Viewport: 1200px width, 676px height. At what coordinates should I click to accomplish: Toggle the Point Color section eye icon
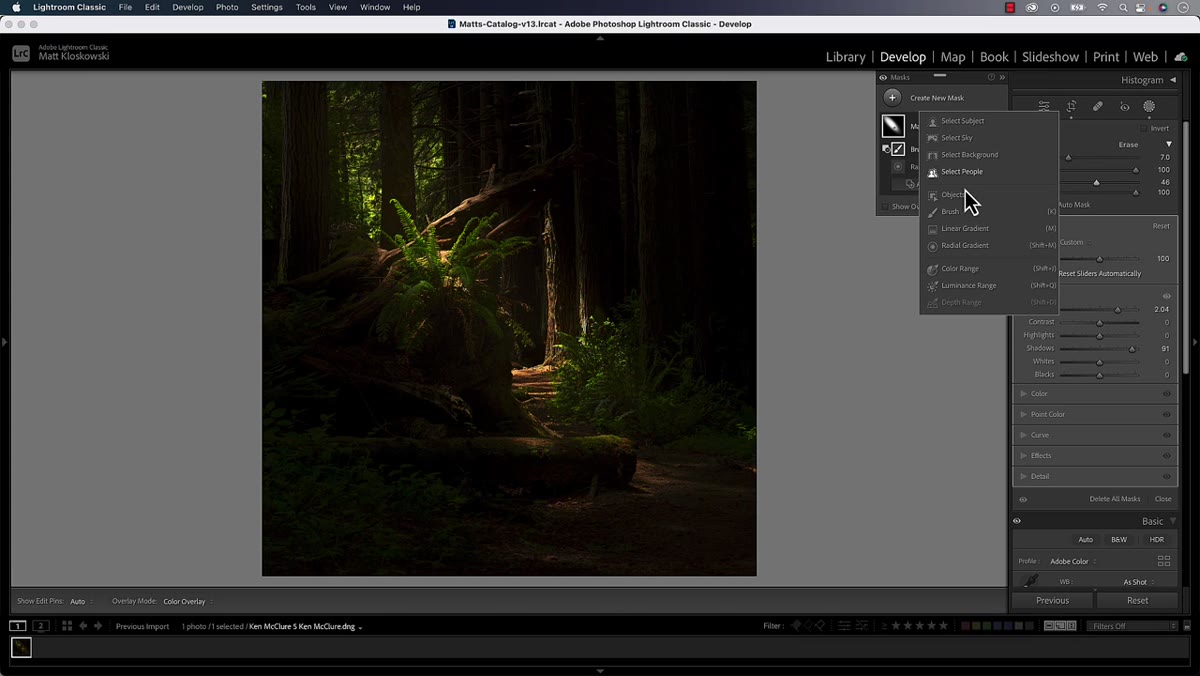pos(1167,414)
